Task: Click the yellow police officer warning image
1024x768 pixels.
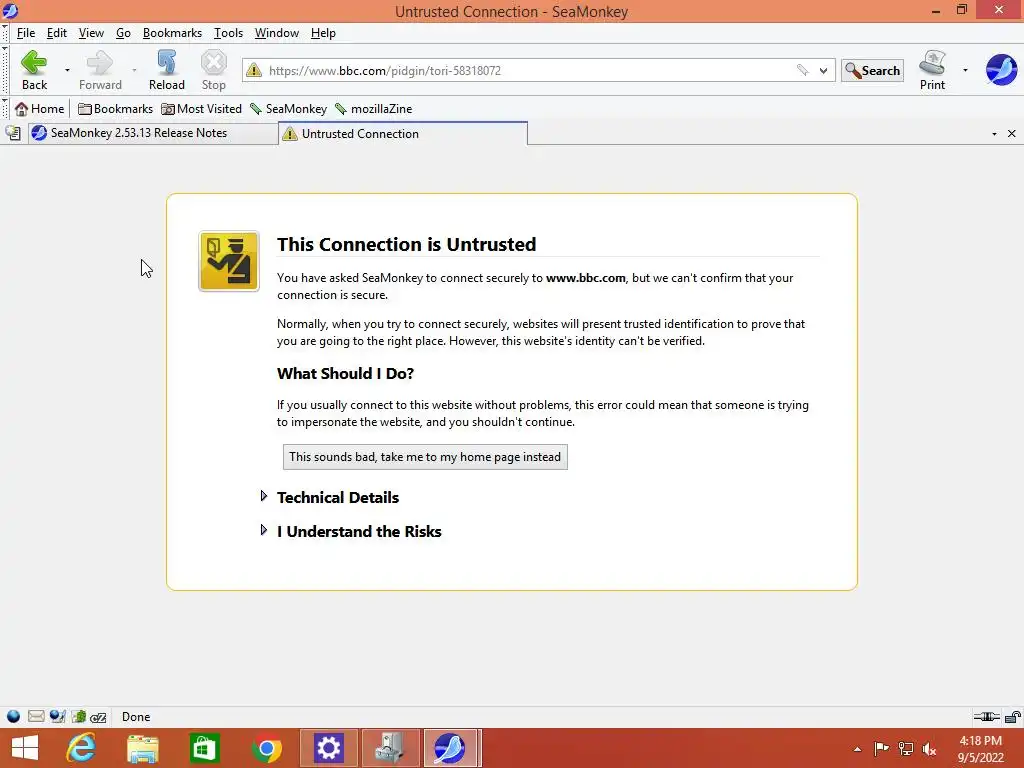Action: 229,261
